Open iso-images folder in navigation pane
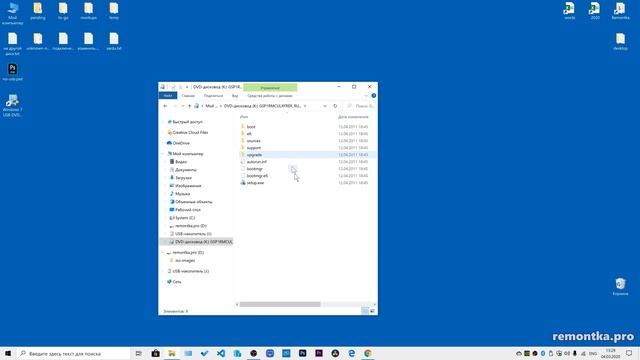 [x=182, y=260]
